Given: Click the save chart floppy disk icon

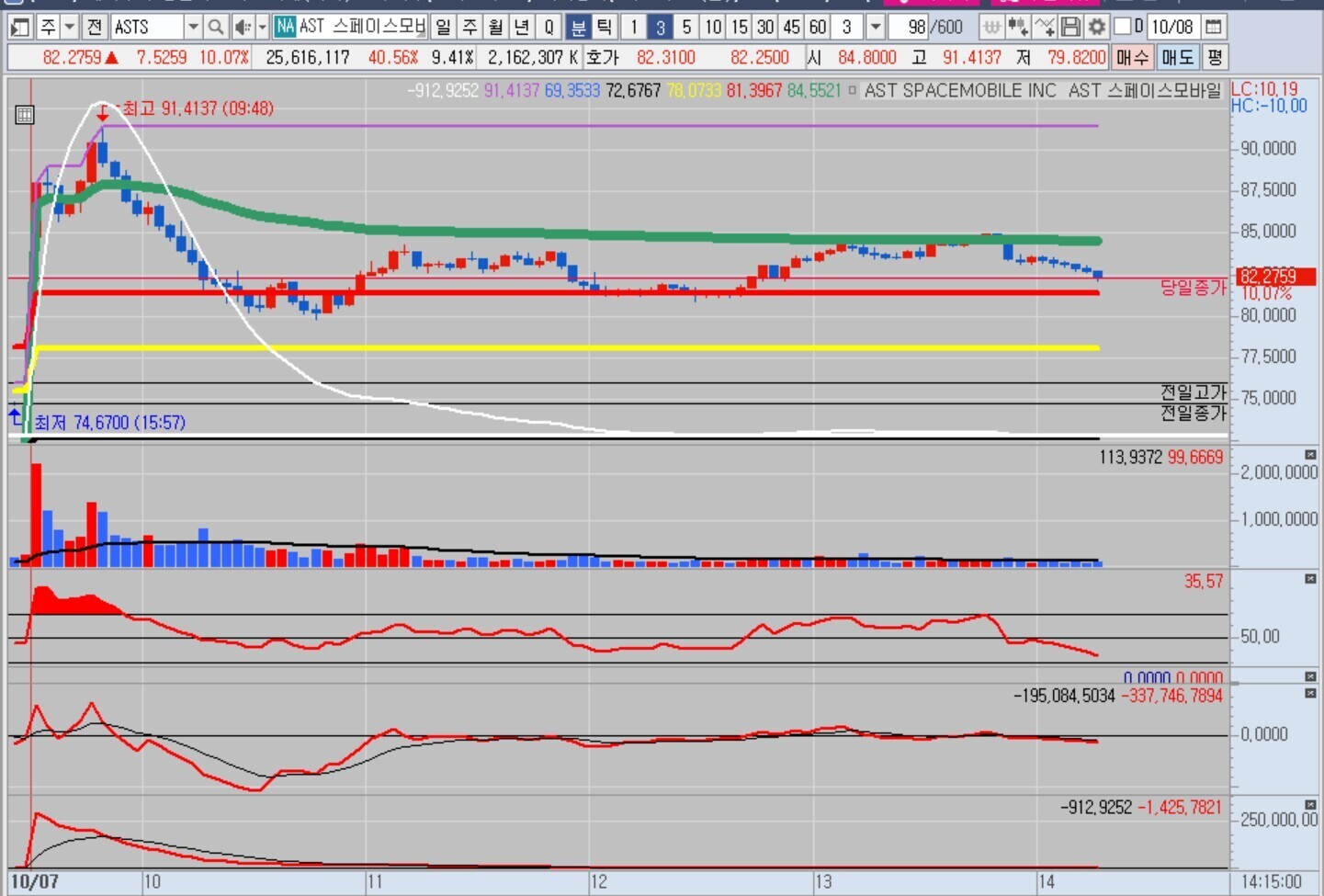Looking at the screenshot, I should [1070, 27].
